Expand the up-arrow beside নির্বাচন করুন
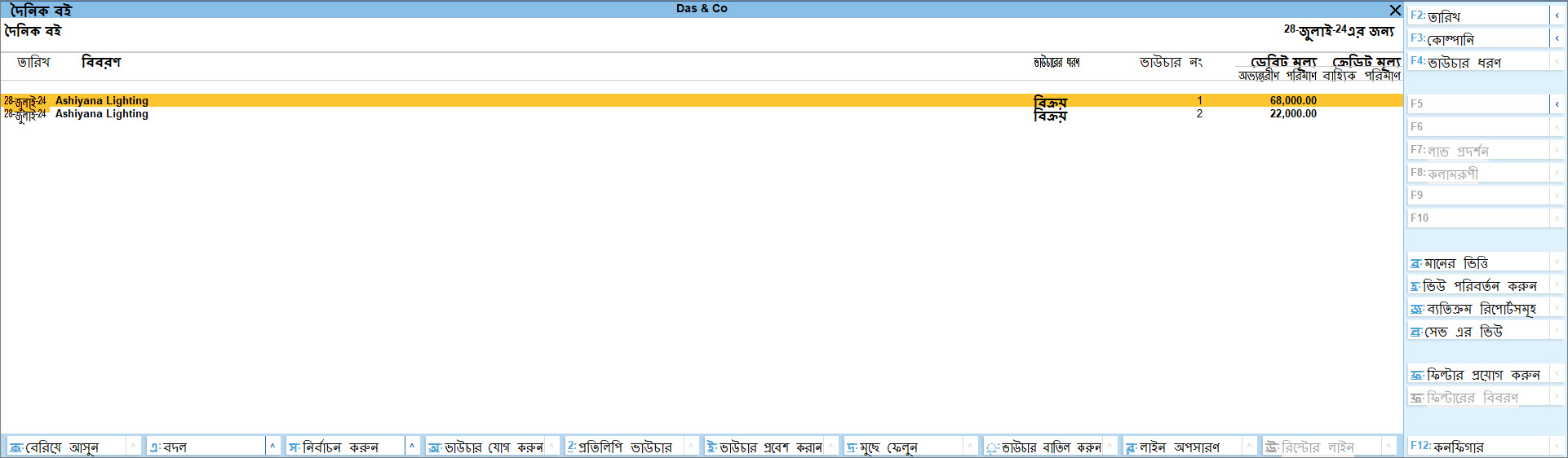Screen dimensions: 1568x458 (412, 447)
